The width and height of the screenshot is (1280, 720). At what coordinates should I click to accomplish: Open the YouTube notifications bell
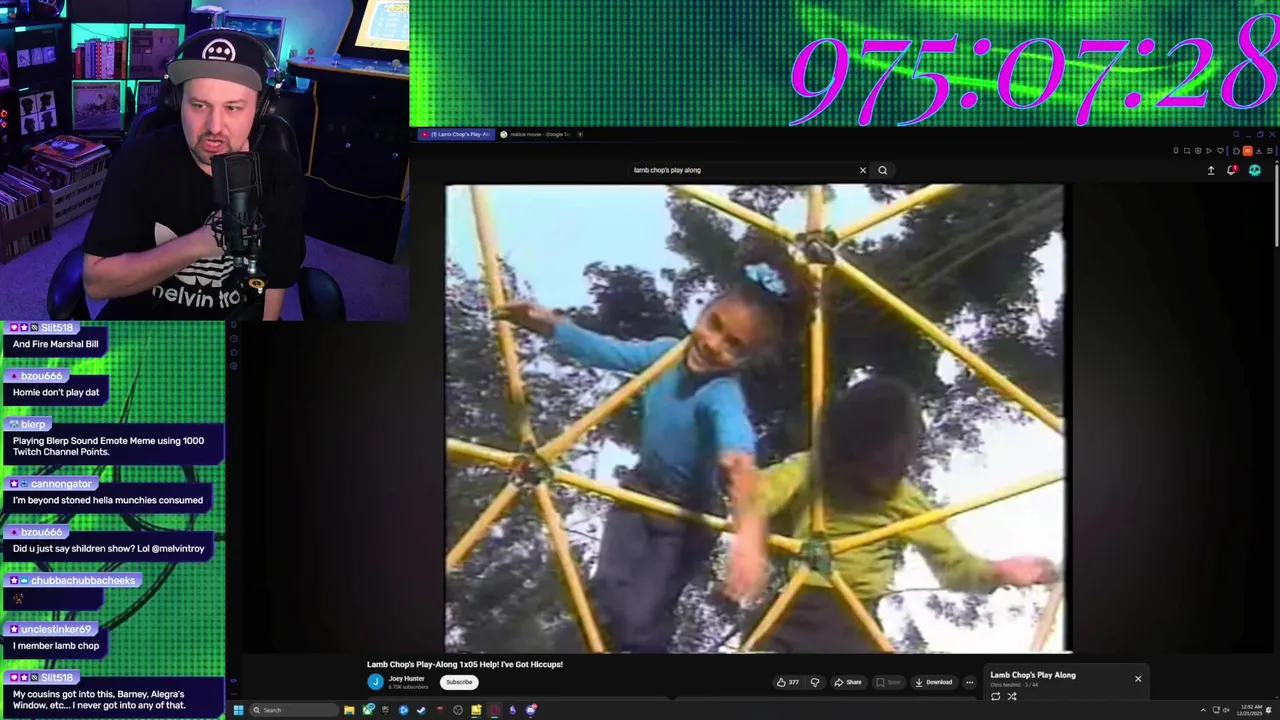click(1232, 169)
